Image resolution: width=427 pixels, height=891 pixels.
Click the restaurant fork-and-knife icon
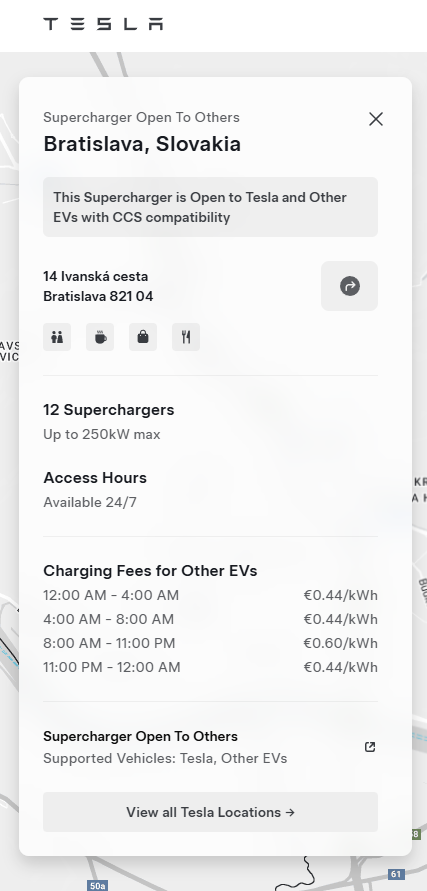click(186, 338)
